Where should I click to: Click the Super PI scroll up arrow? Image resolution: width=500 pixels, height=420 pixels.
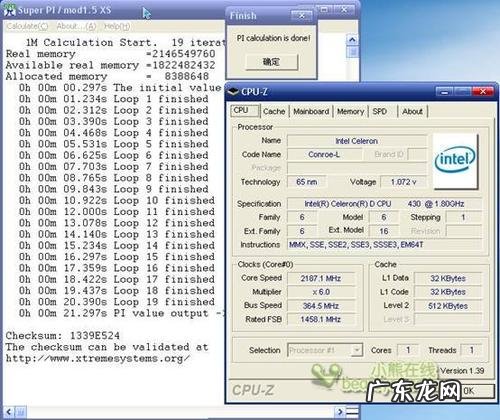click(x=352, y=40)
